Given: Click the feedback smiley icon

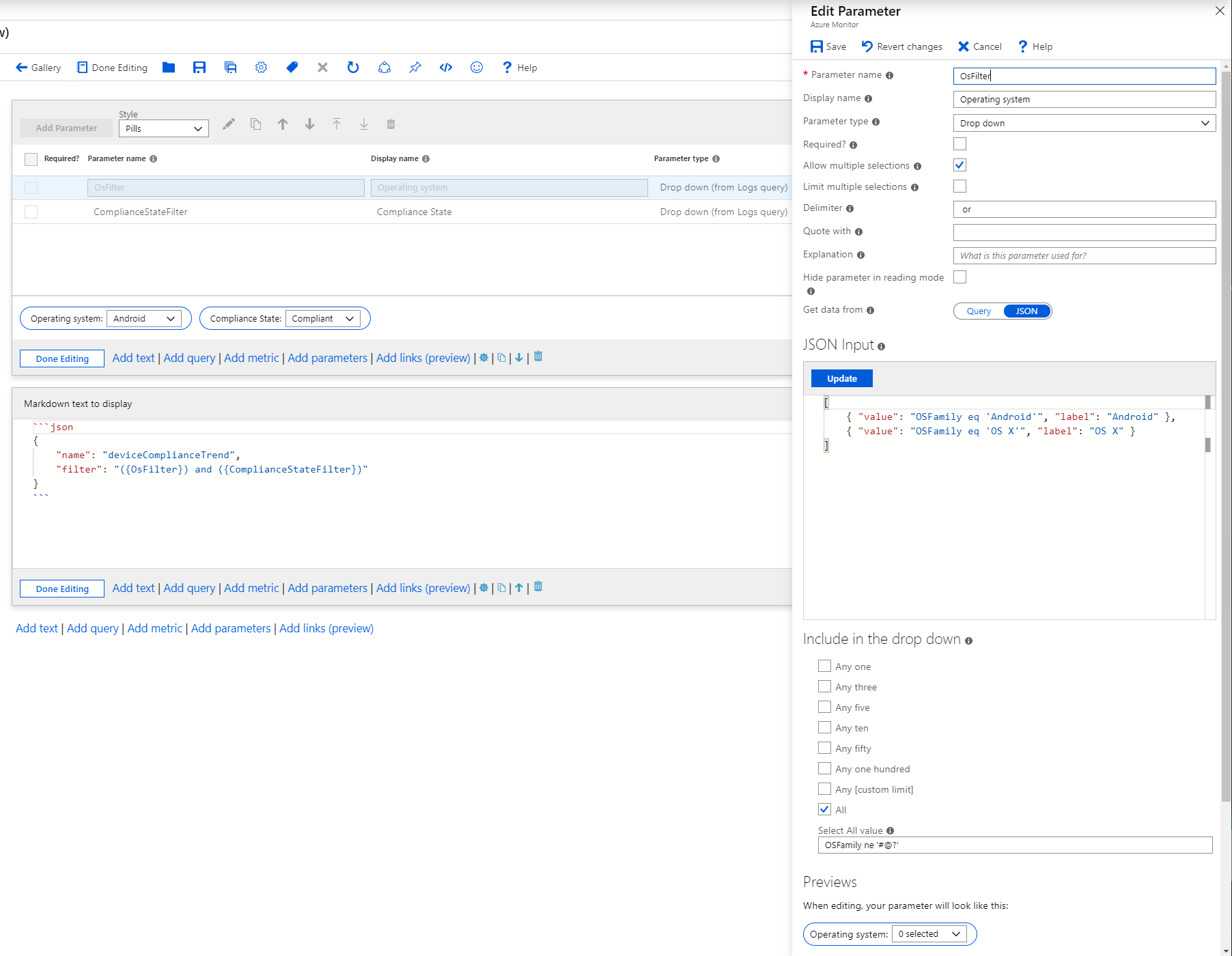Looking at the screenshot, I should click(477, 68).
